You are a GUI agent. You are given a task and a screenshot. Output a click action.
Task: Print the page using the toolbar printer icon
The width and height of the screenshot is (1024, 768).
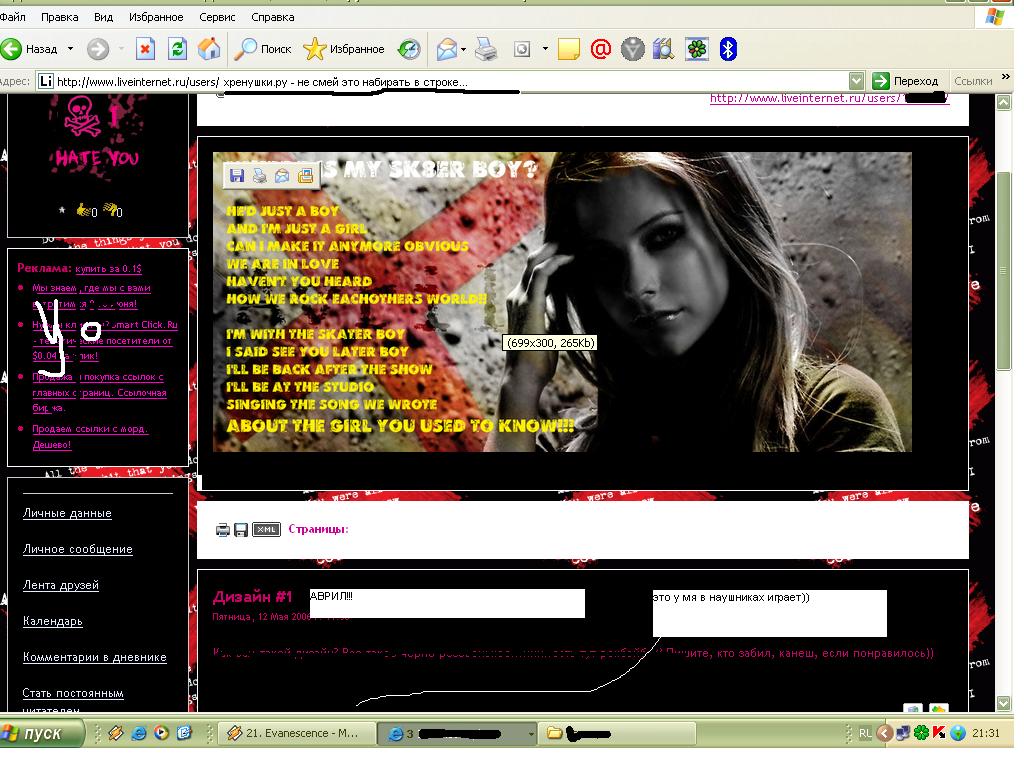pos(486,49)
